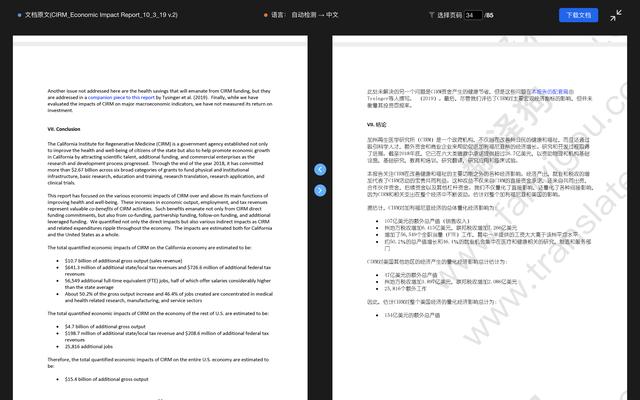
Task: Click the /85 total pages text
Action: pyautogui.click(x=489, y=15)
